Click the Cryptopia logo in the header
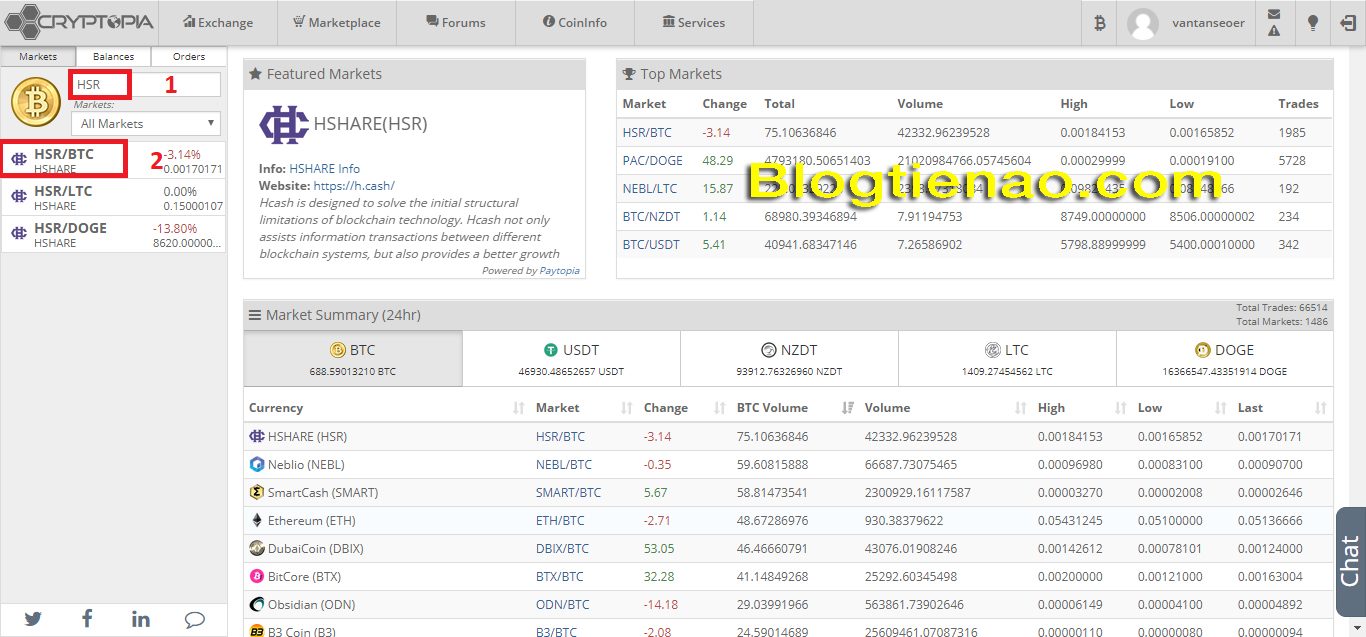This screenshot has height=637, width=1366. (78, 22)
